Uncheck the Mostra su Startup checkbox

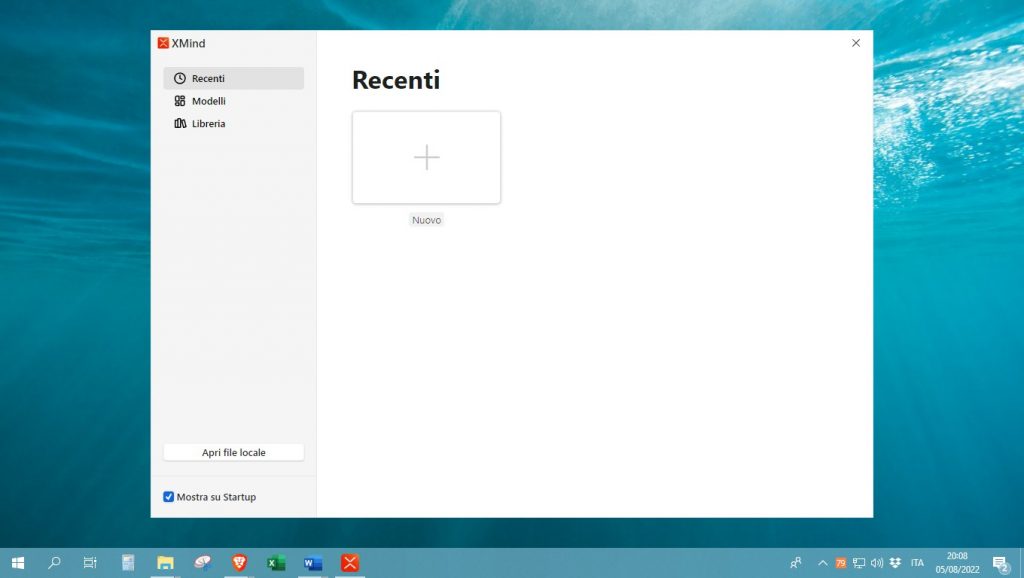click(x=168, y=497)
